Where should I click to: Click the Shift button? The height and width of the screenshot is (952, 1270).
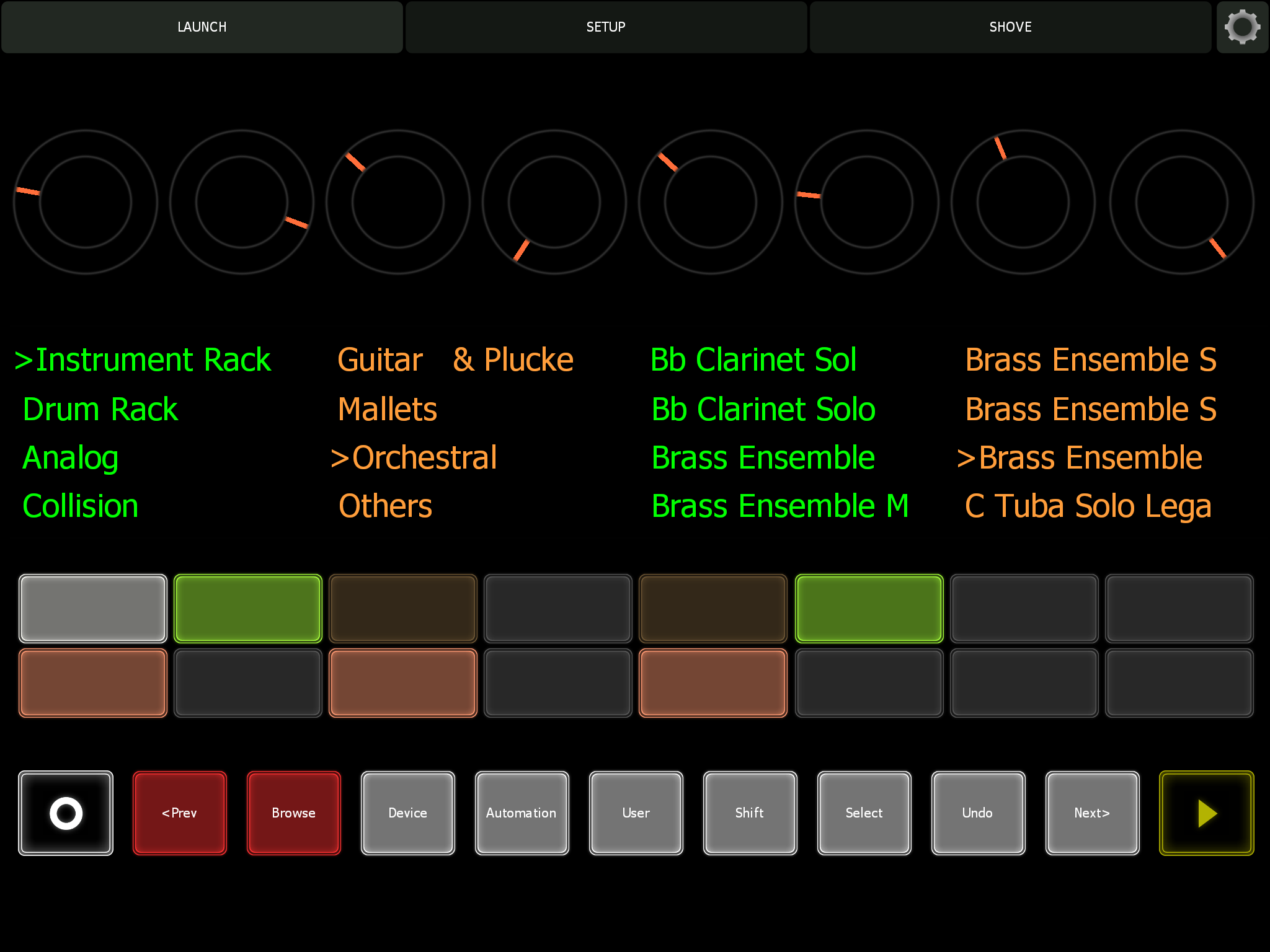tap(750, 813)
